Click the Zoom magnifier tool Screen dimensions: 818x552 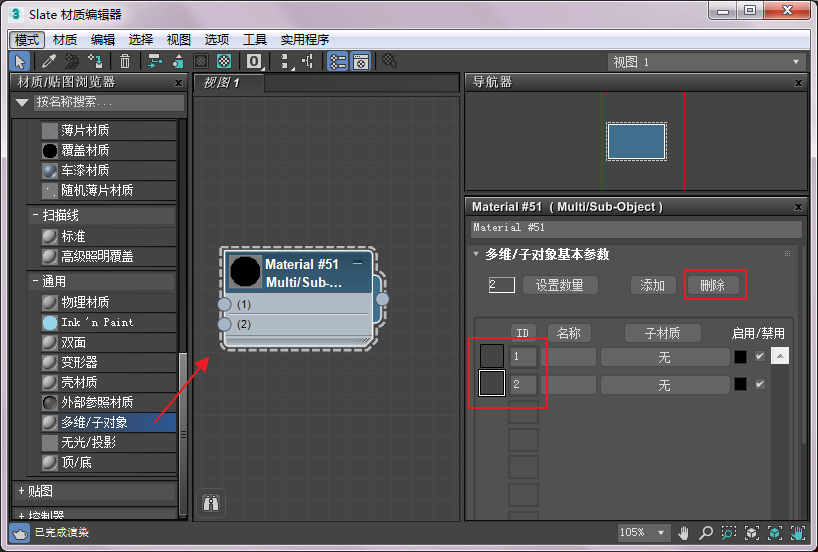click(x=706, y=533)
